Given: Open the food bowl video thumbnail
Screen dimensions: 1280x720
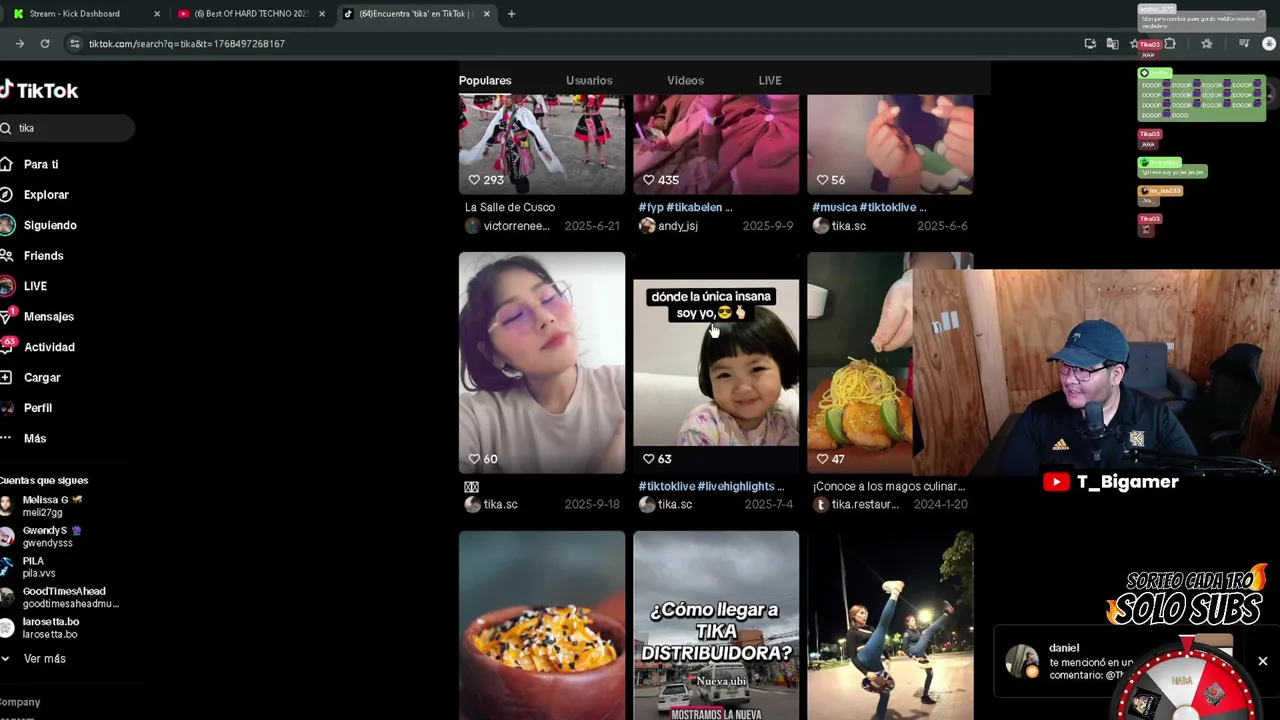Looking at the screenshot, I should pyautogui.click(x=542, y=625).
